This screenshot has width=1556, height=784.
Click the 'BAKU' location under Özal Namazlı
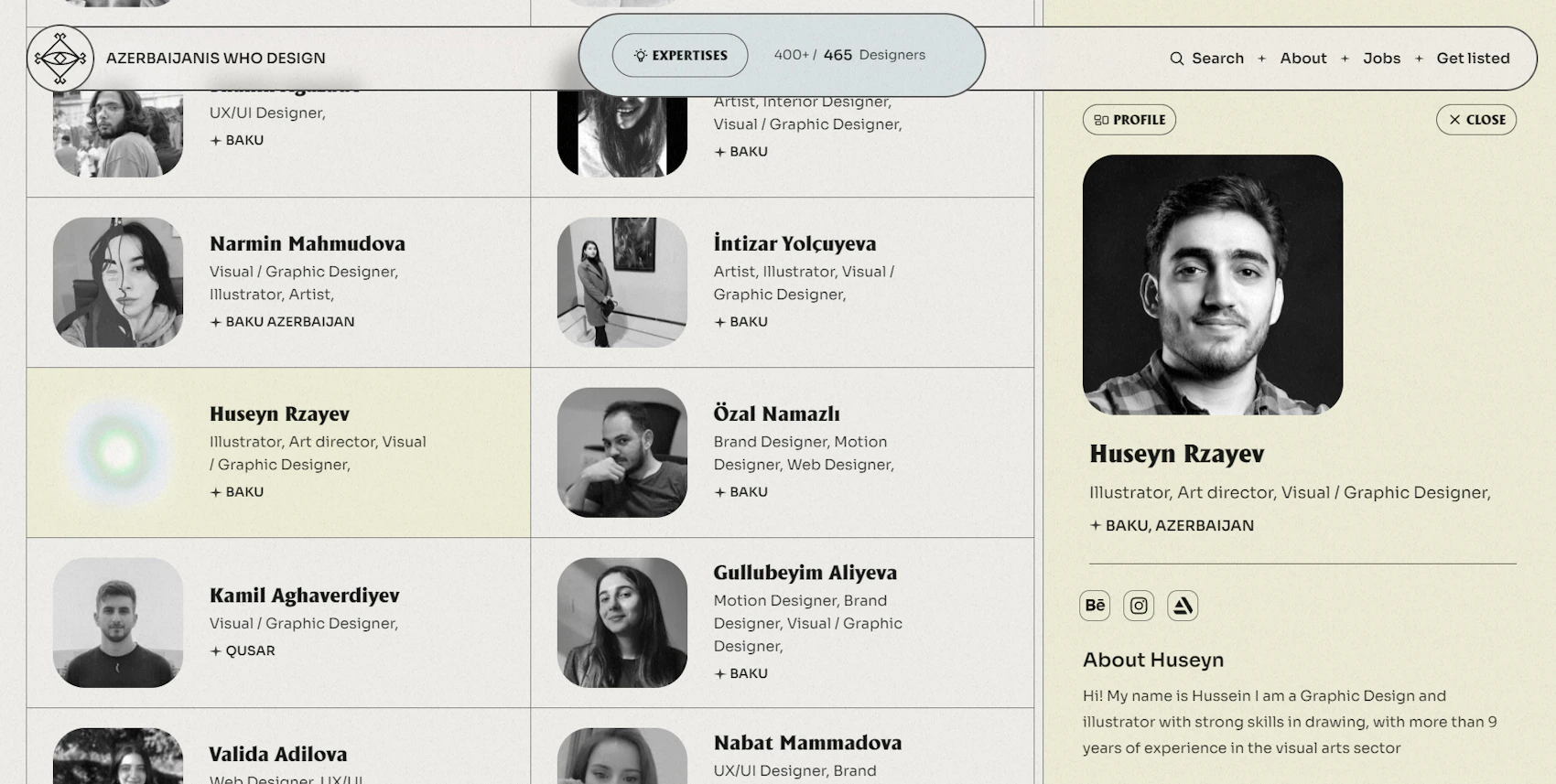749,492
